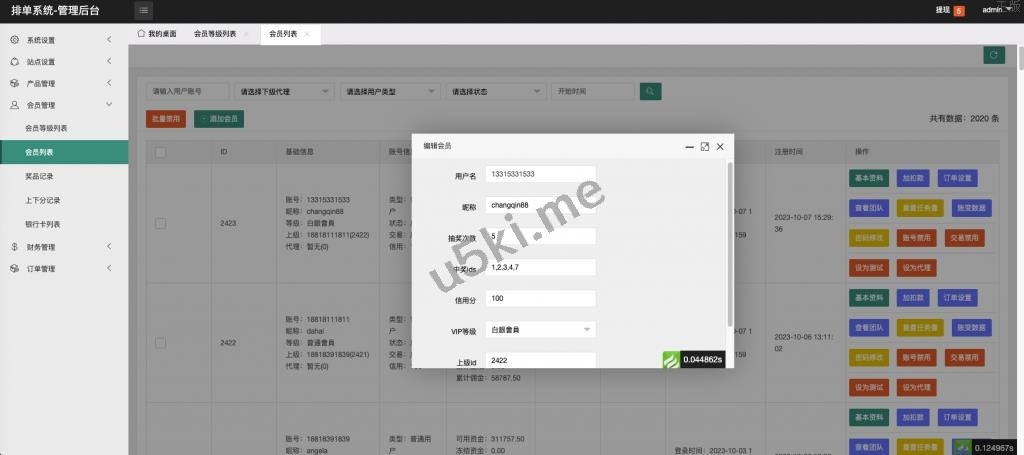This screenshot has width=1024, height=455.
Task: Open the VIP等级 dropdown in the dialog
Action: point(540,329)
